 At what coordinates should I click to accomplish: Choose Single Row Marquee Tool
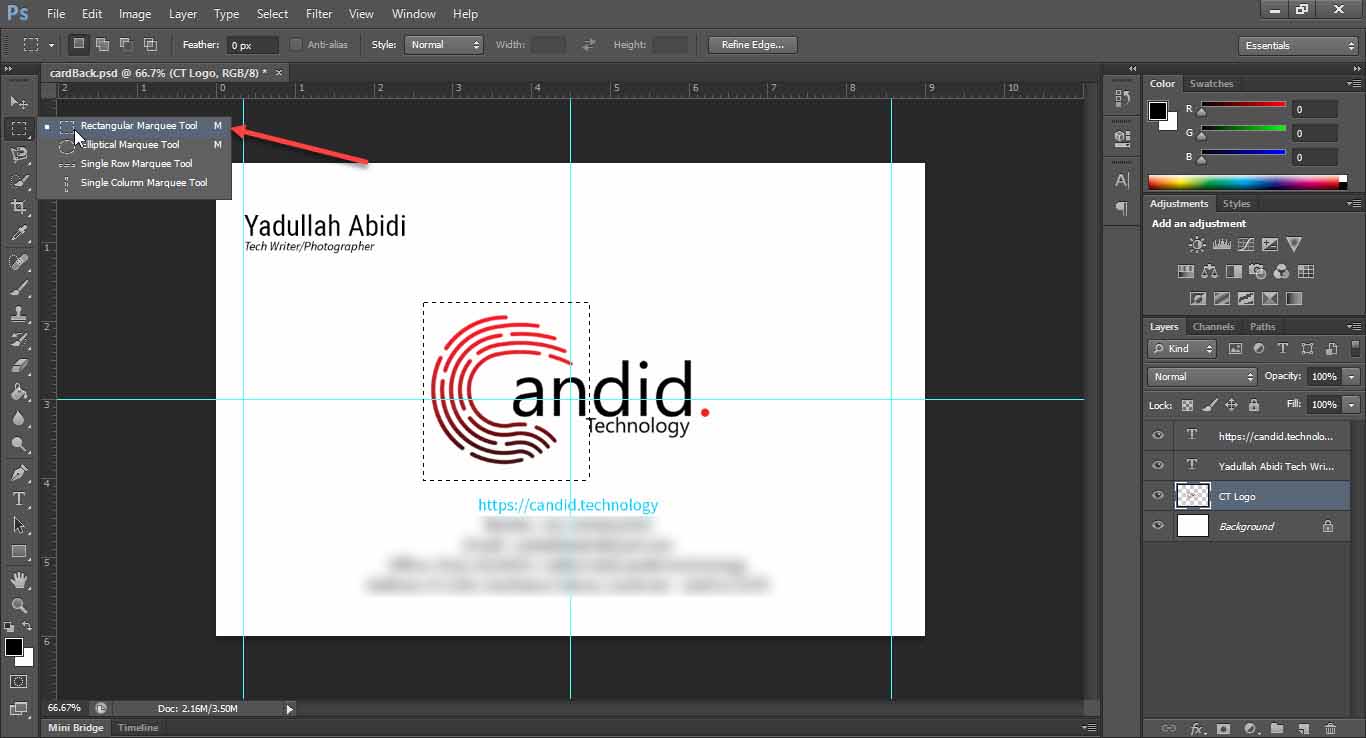click(x=134, y=164)
